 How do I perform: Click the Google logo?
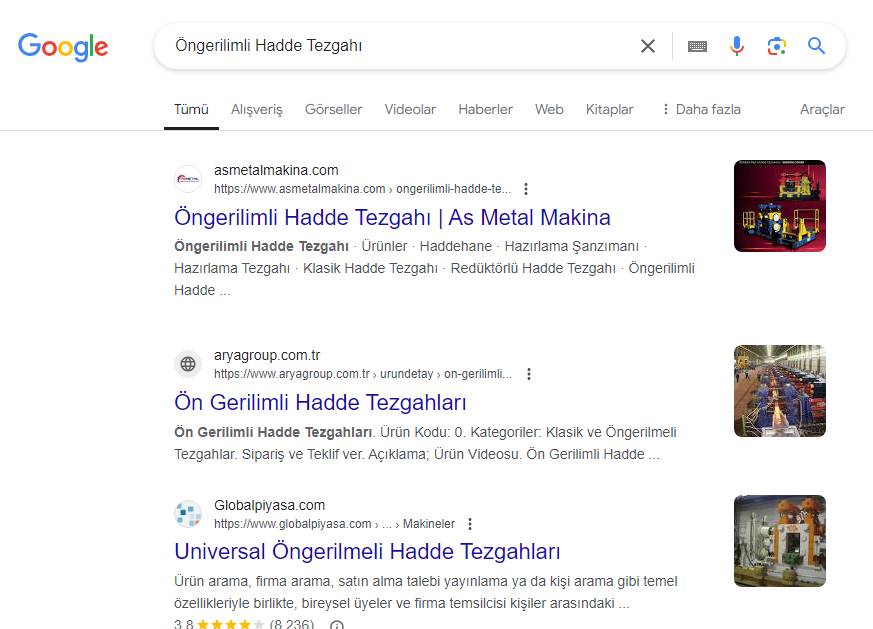tap(63, 46)
